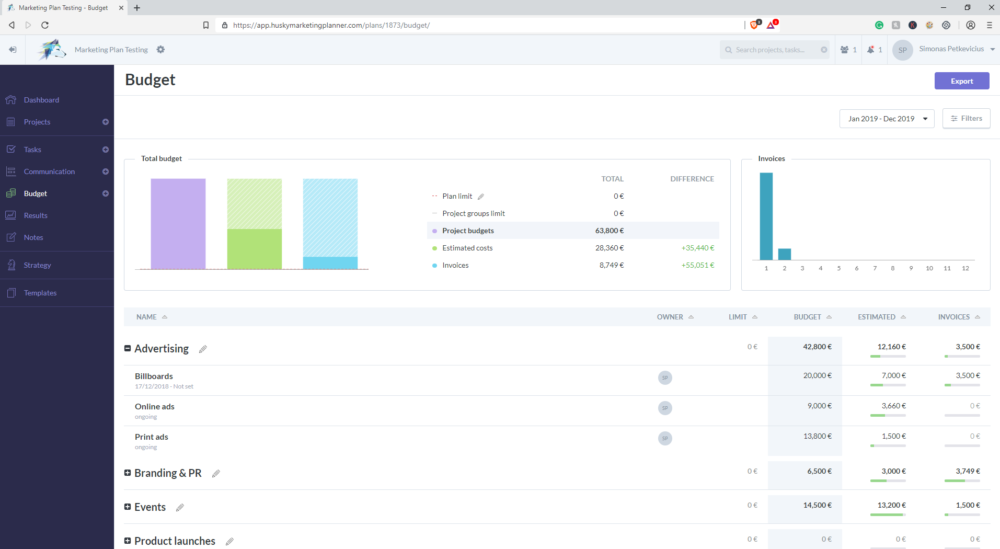Open Templates in sidebar
Image resolution: width=1000 pixels, height=549 pixels.
tap(40, 293)
